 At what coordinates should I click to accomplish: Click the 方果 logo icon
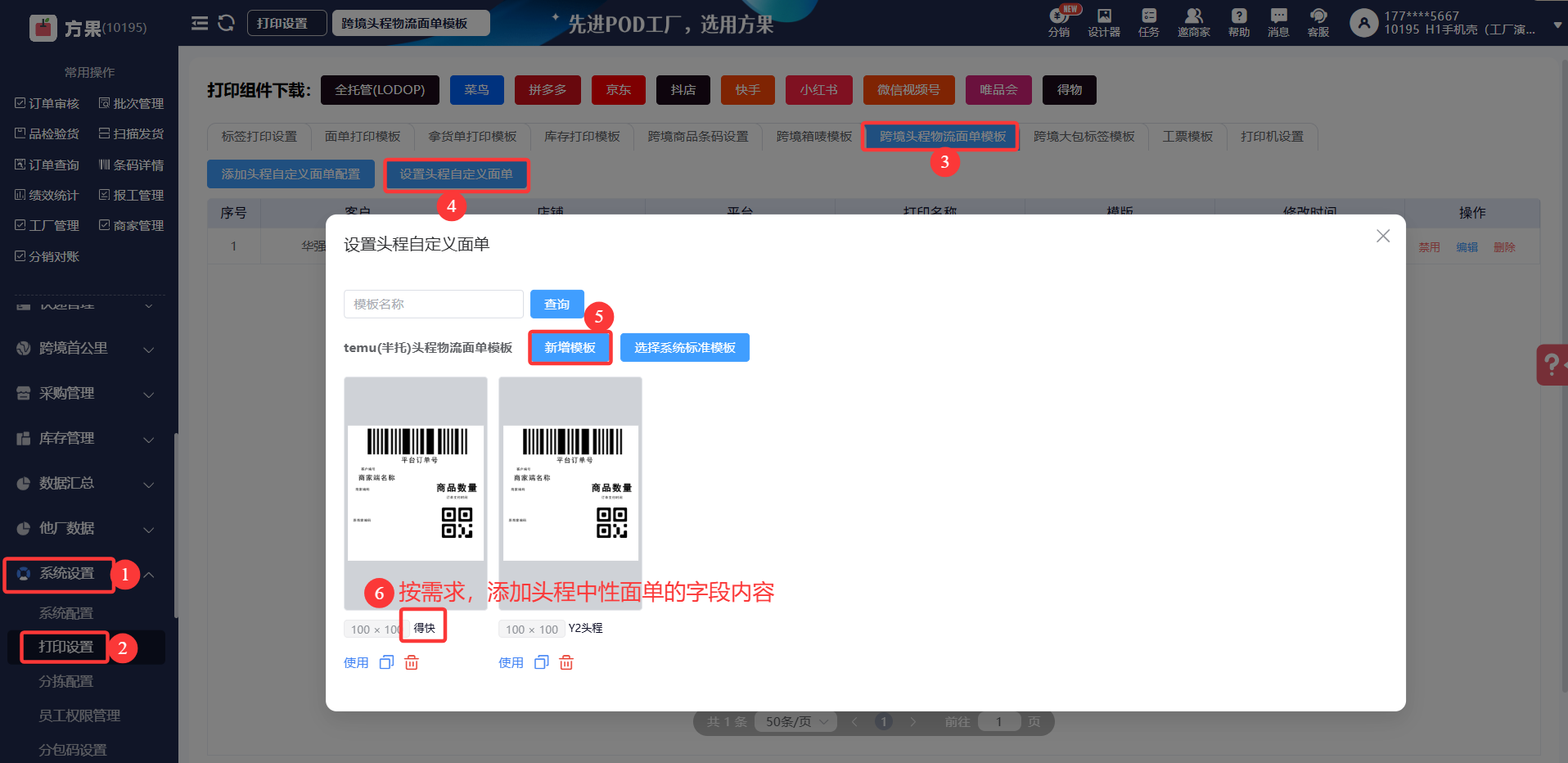[x=43, y=28]
